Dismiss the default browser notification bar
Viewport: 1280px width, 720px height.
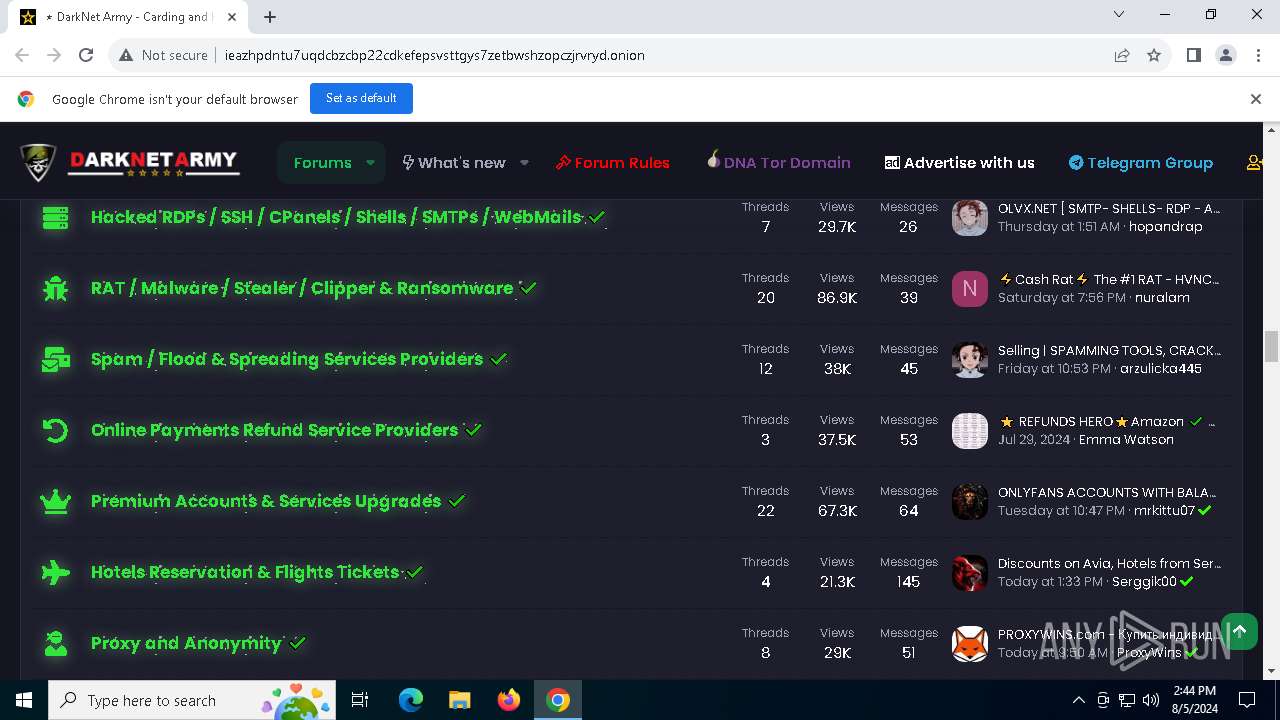pos(1255,99)
